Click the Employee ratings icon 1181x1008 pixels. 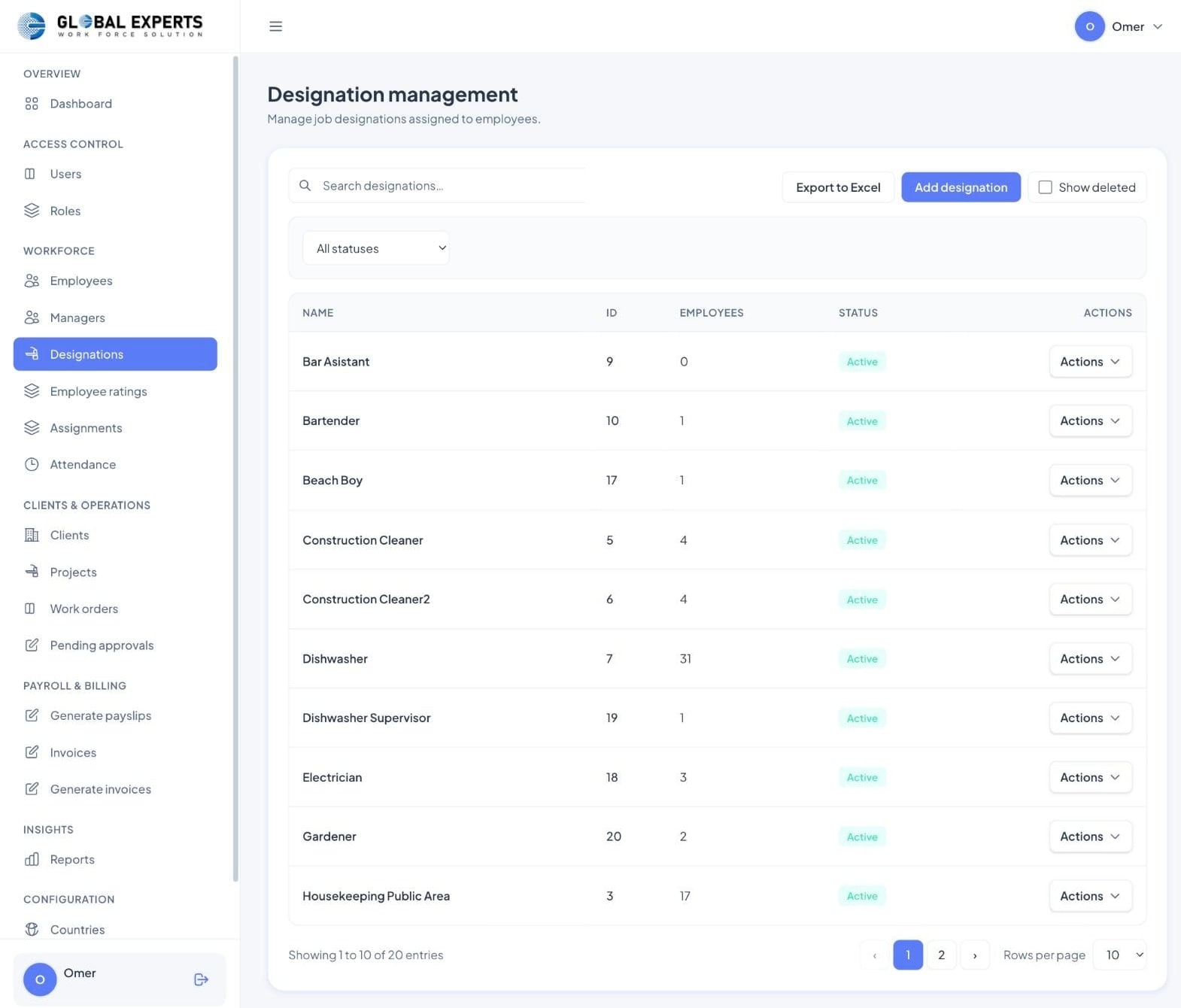[32, 391]
